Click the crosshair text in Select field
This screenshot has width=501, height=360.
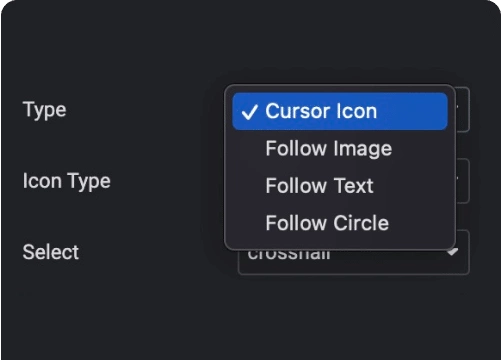point(289,255)
